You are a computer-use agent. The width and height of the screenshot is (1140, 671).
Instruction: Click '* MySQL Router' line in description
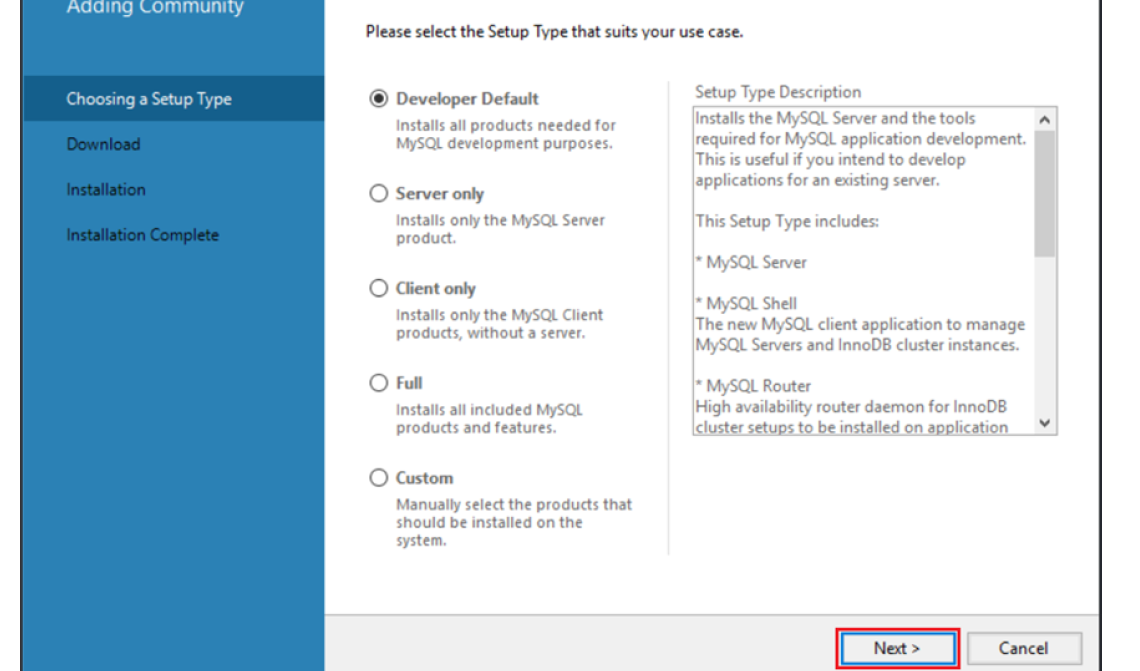click(753, 385)
